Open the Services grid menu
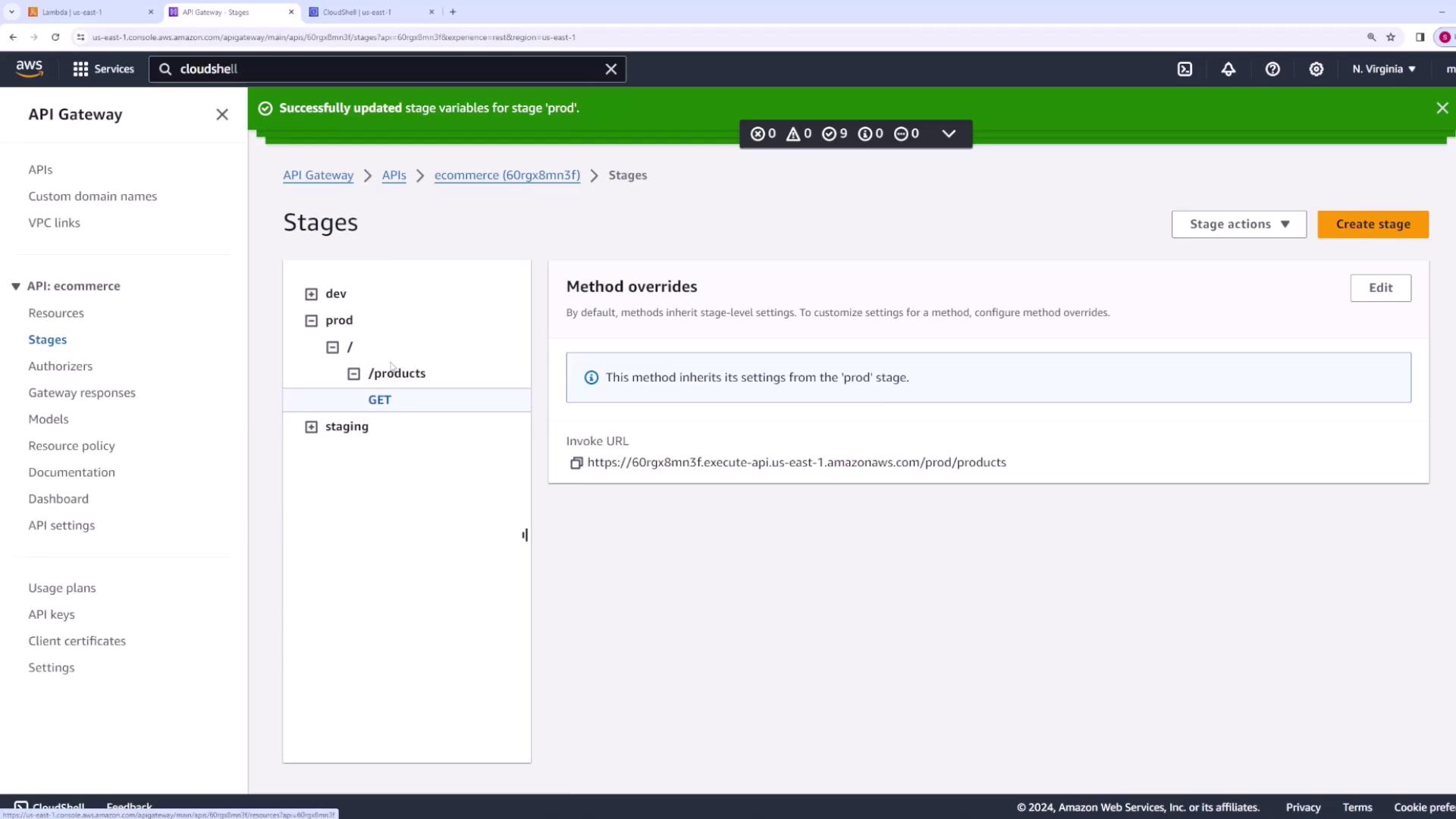This screenshot has width=1456, height=819. pyautogui.click(x=103, y=69)
